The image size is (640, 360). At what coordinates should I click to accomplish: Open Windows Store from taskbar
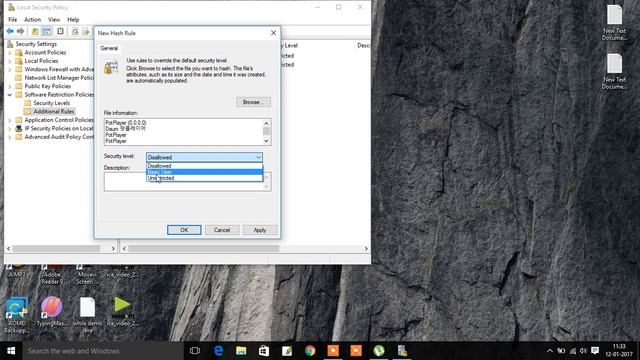[264, 351]
